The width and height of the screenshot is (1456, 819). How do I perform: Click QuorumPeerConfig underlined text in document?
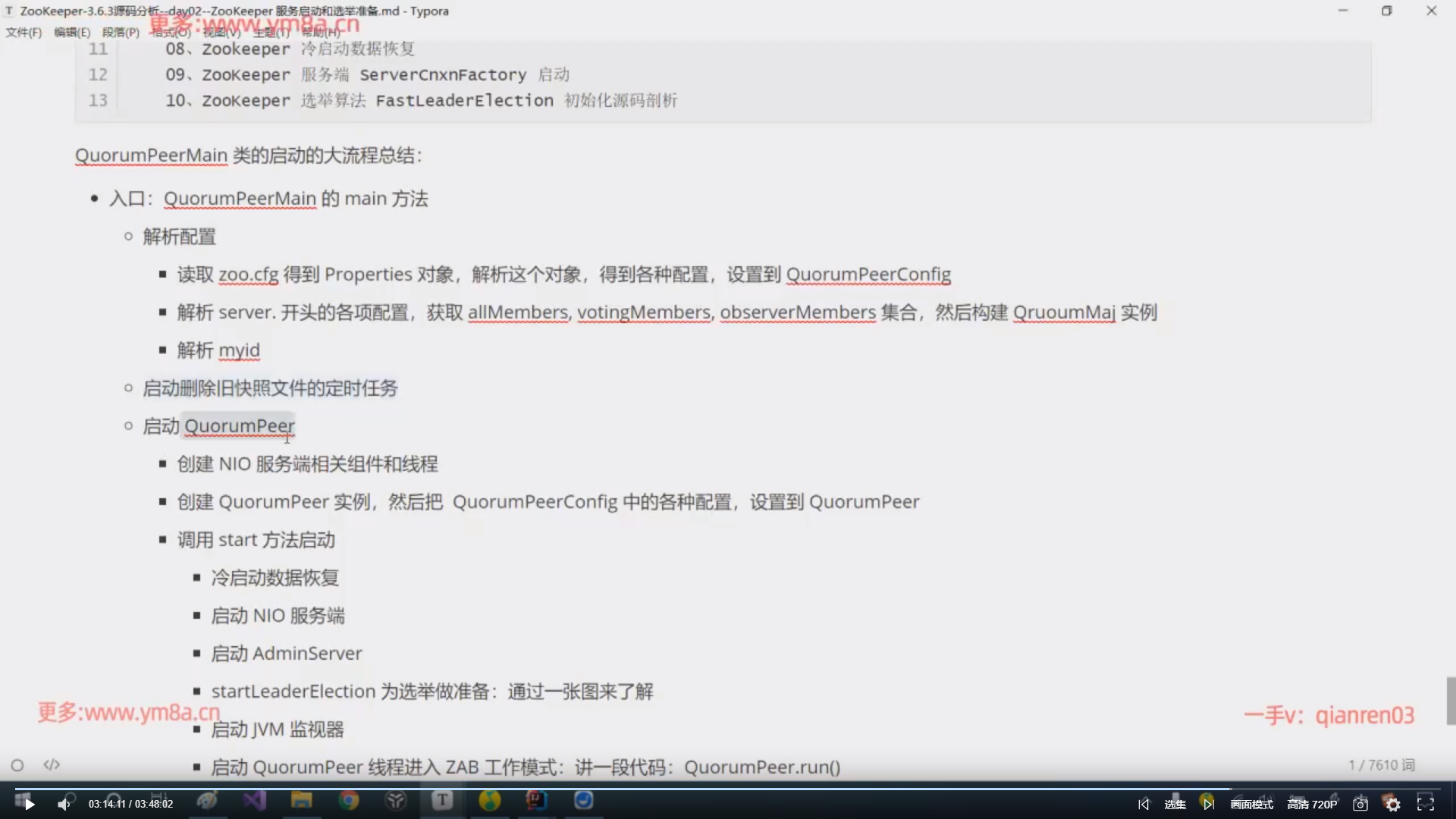click(868, 275)
